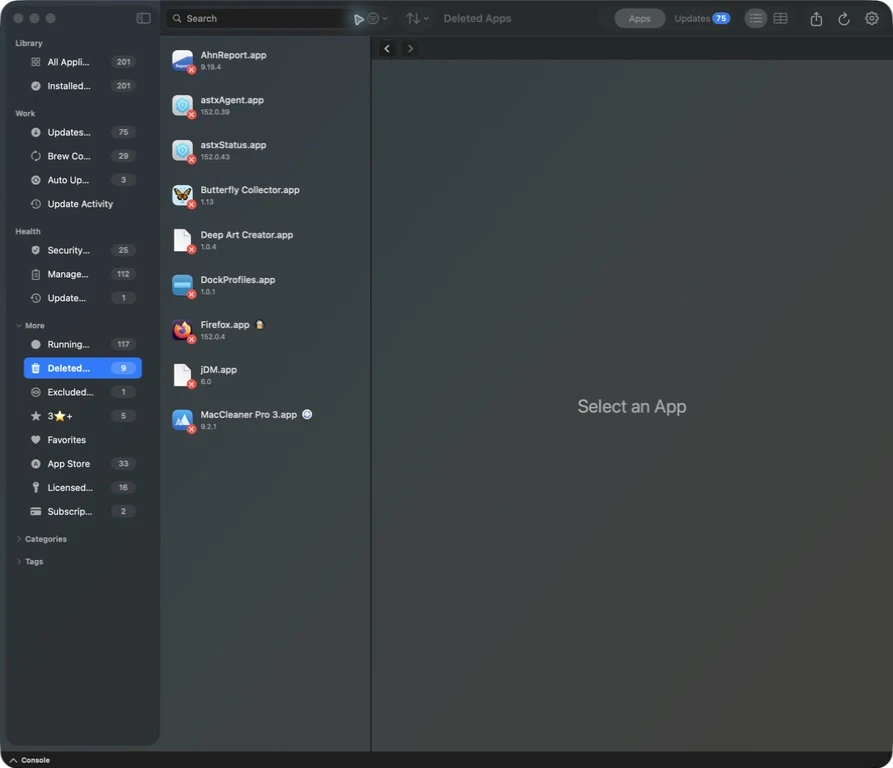The image size is (893, 768).
Task: Click the share export icon
Action: [816, 19]
